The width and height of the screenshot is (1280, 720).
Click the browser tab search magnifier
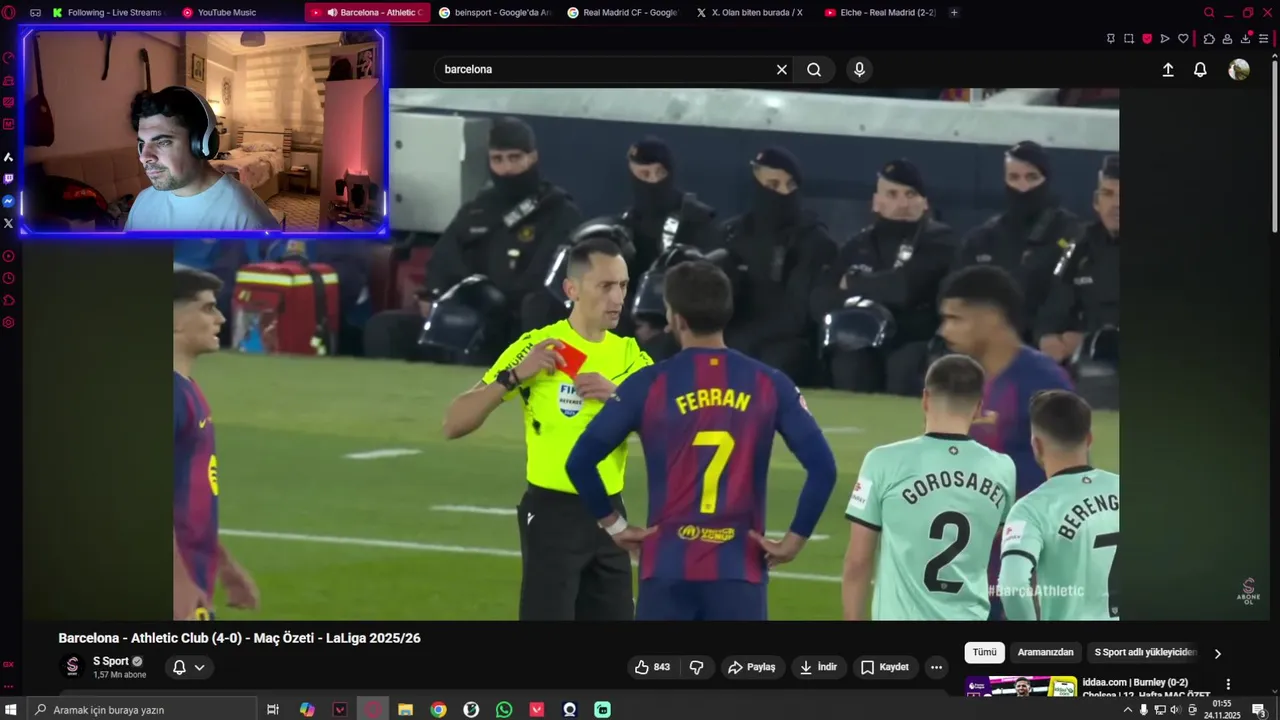click(1209, 13)
